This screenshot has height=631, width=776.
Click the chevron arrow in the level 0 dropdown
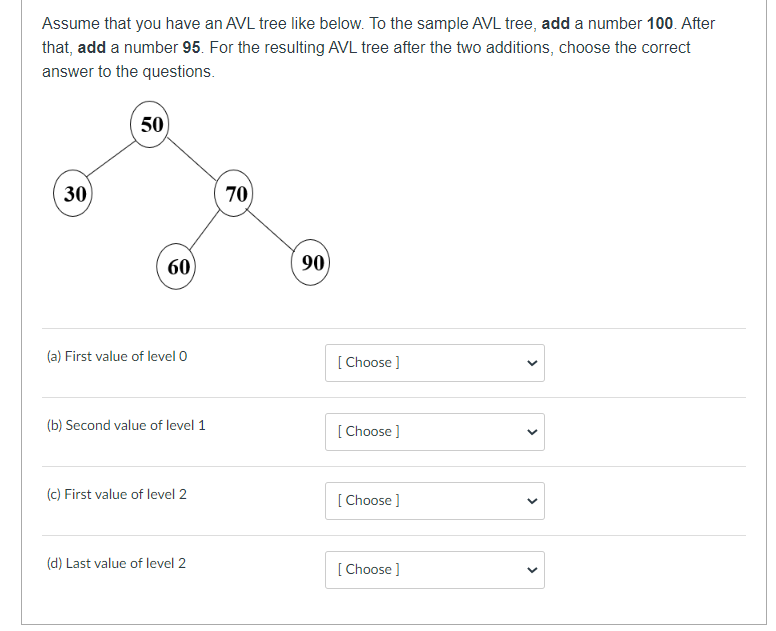[x=532, y=363]
